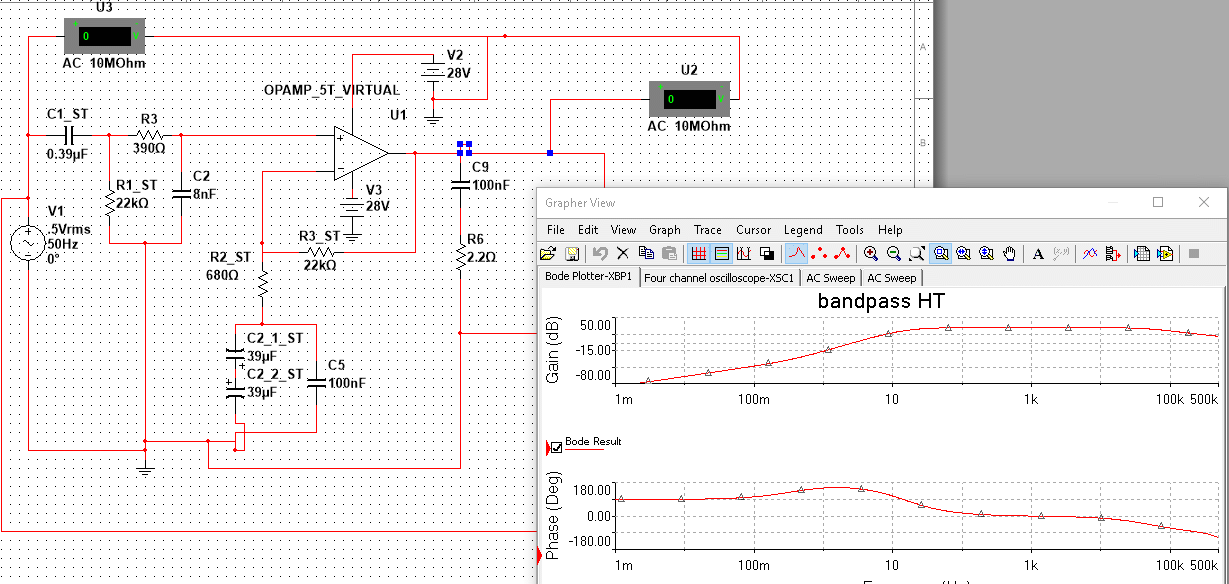Viewport: 1229px width, 584px height.
Task: Select the V1 AC voltage source symbol
Action: click(27, 243)
